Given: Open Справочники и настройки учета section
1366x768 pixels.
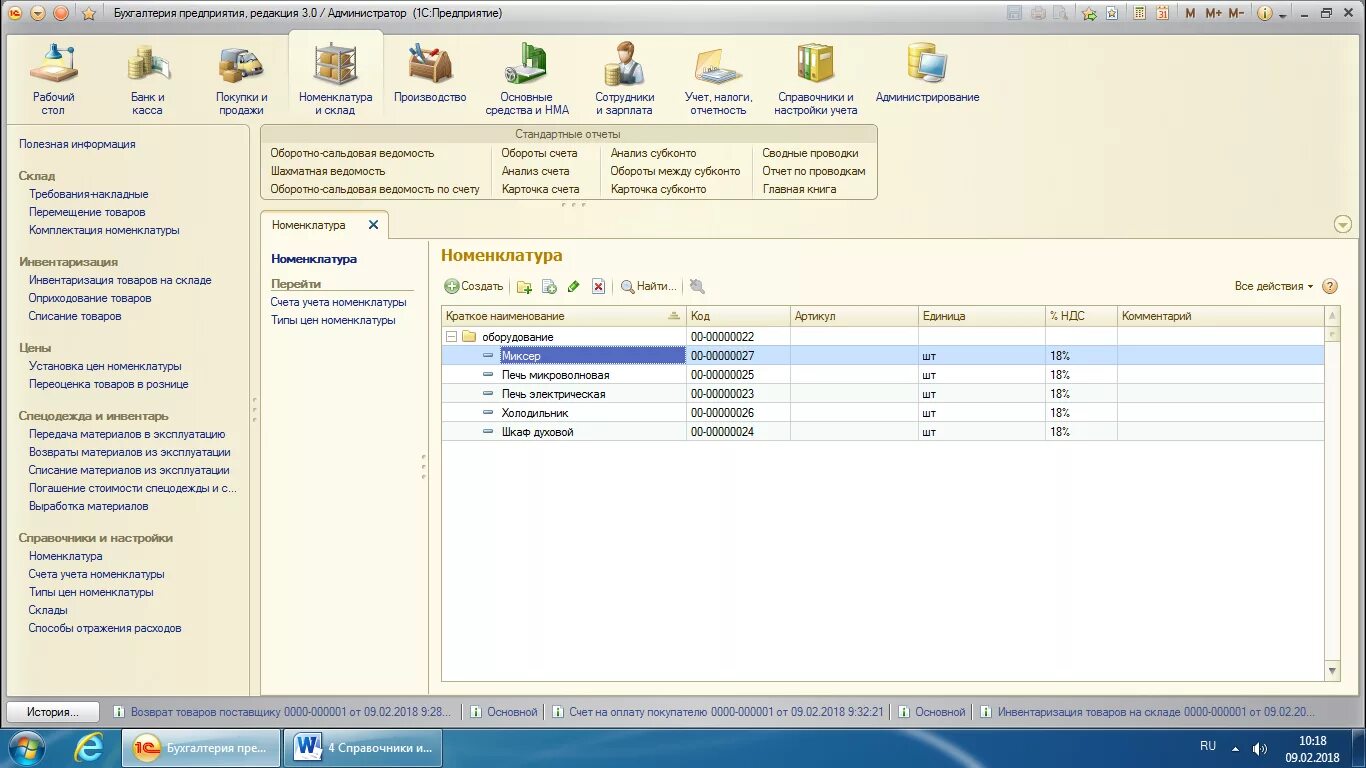Looking at the screenshot, I should [815, 79].
